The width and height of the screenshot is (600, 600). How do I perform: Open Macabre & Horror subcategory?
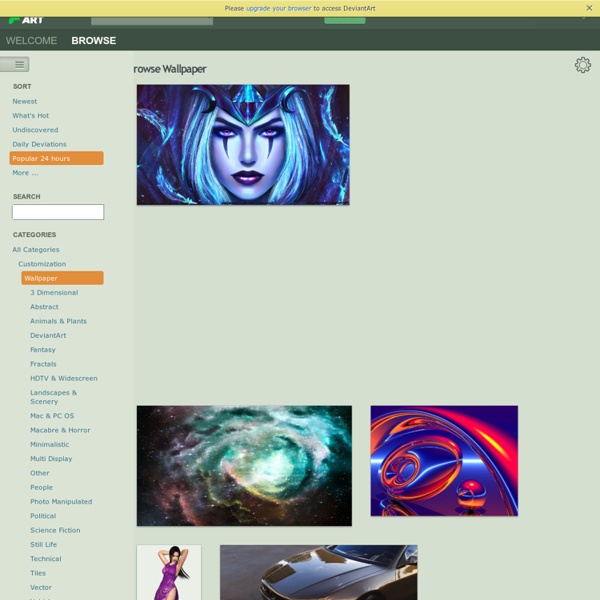click(x=60, y=430)
